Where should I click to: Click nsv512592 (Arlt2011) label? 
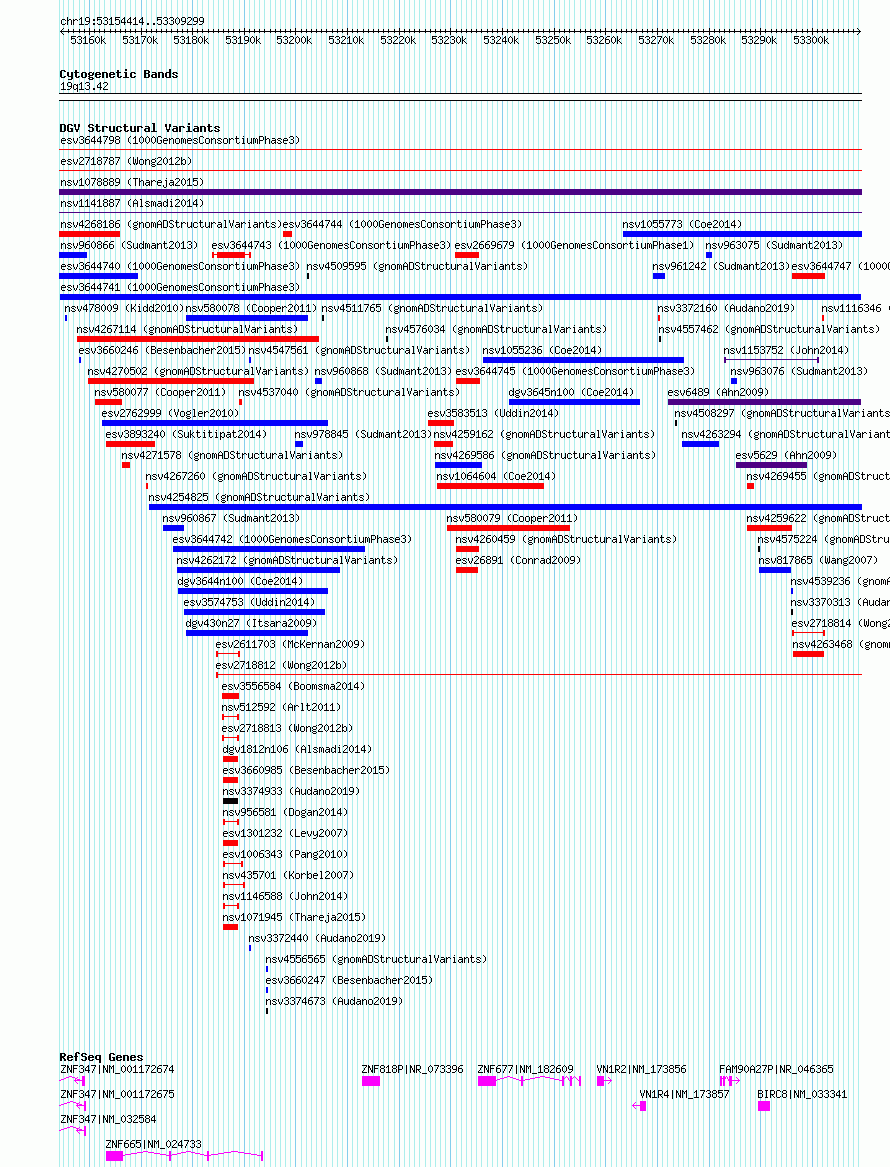(281, 707)
